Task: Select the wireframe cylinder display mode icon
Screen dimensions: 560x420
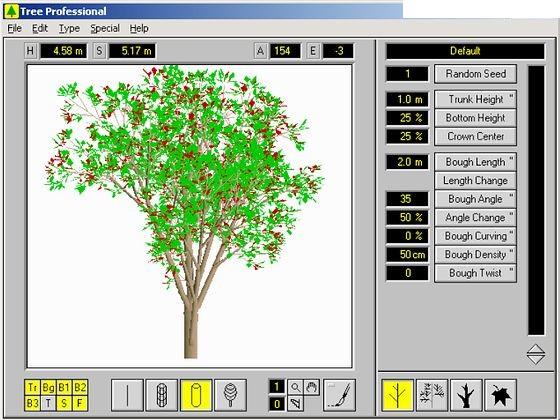Action: [162, 395]
